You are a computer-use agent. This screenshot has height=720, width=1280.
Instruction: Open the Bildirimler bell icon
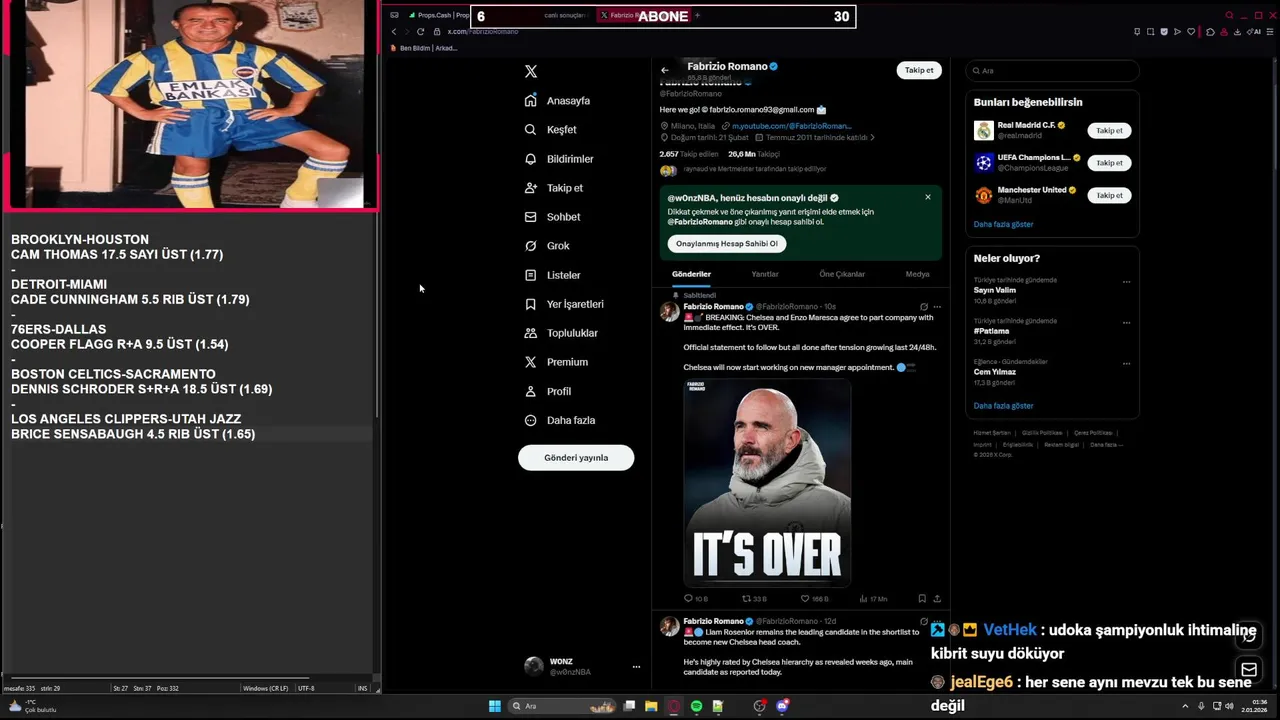(x=531, y=159)
